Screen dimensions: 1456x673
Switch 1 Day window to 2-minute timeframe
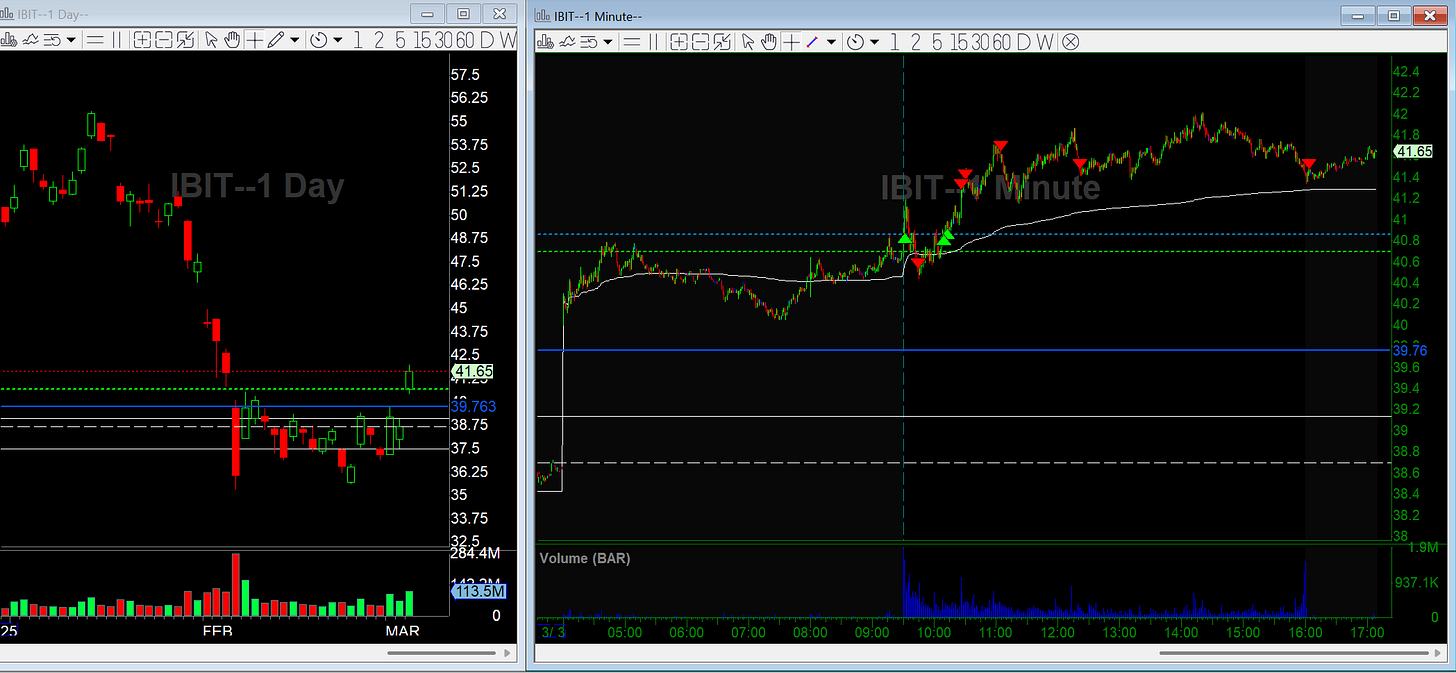(379, 40)
